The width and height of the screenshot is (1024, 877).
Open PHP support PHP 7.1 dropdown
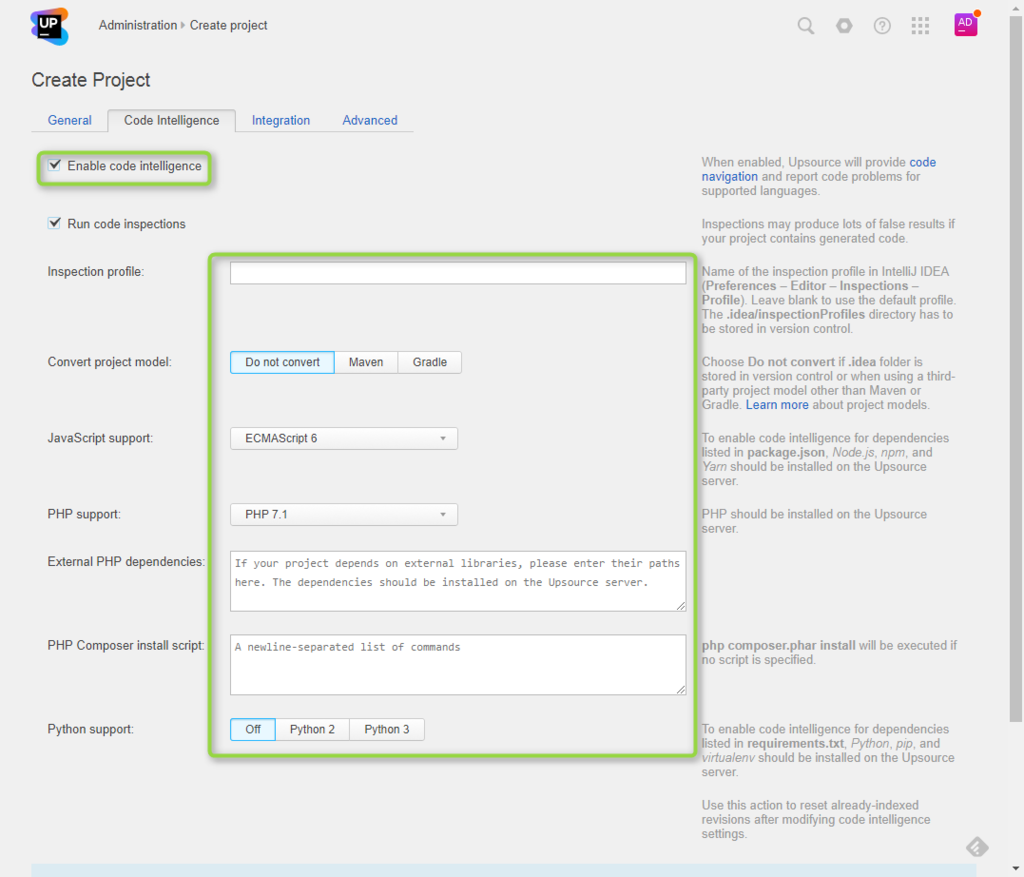tap(344, 514)
